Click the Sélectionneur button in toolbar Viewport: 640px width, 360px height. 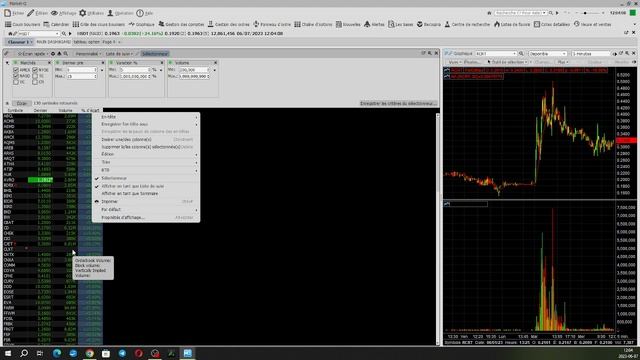[155, 53]
